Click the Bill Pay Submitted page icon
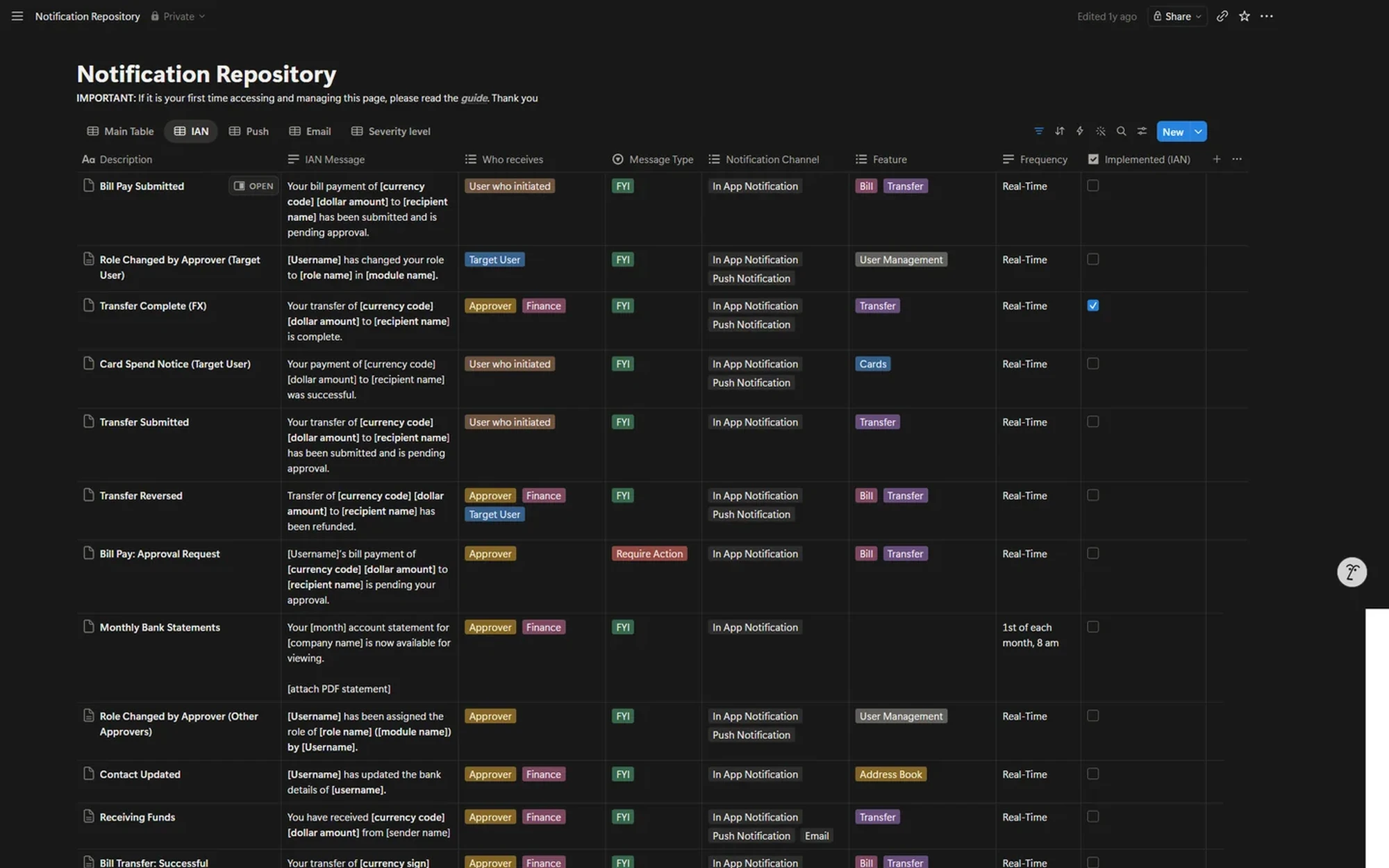 pos(88,185)
